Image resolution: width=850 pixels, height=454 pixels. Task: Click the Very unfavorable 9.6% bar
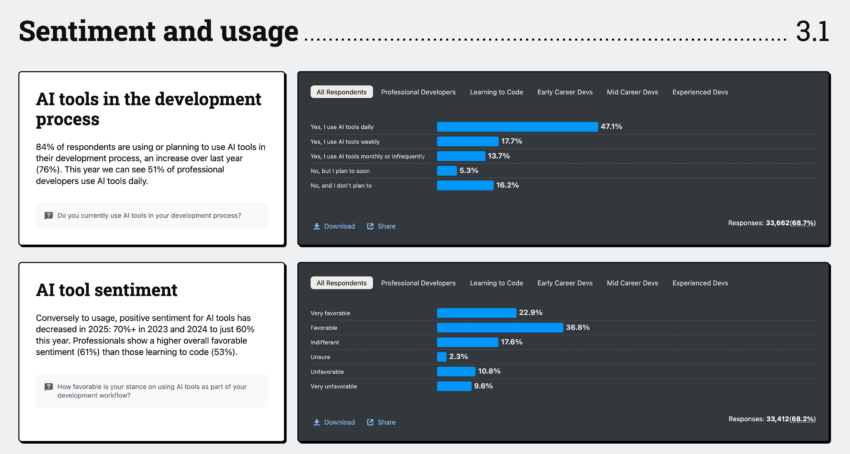454,386
